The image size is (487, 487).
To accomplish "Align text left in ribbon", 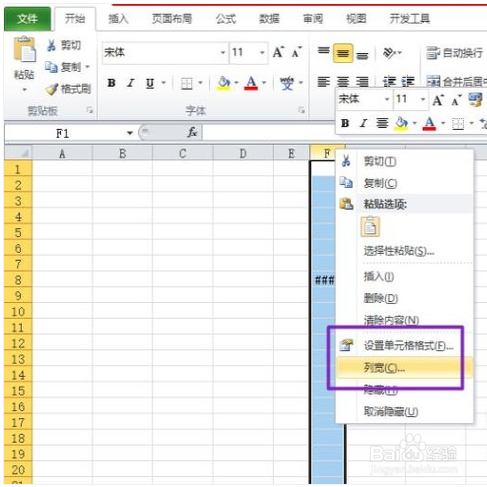I will point(323,82).
